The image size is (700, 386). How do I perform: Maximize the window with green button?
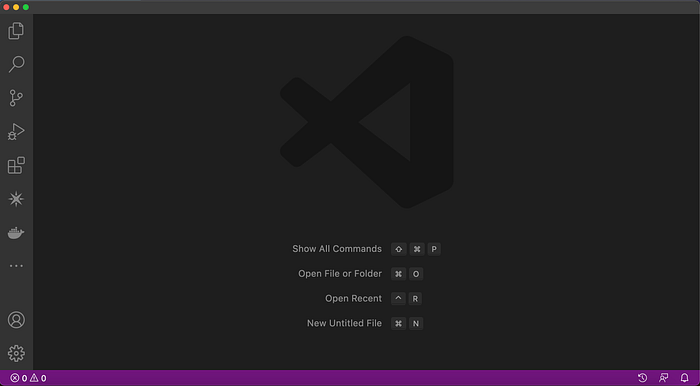point(26,7)
